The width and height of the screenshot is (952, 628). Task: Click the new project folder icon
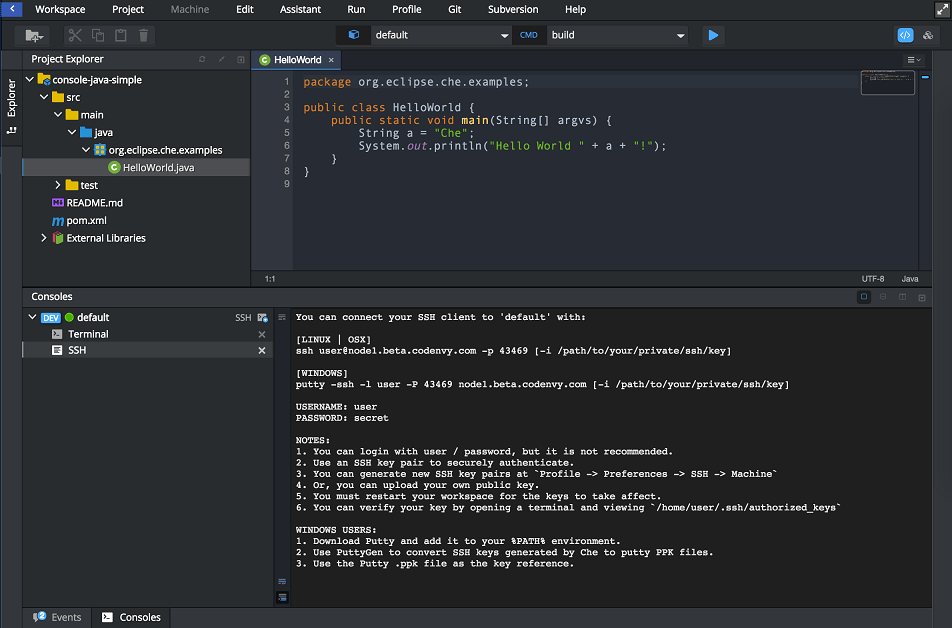[x=35, y=35]
